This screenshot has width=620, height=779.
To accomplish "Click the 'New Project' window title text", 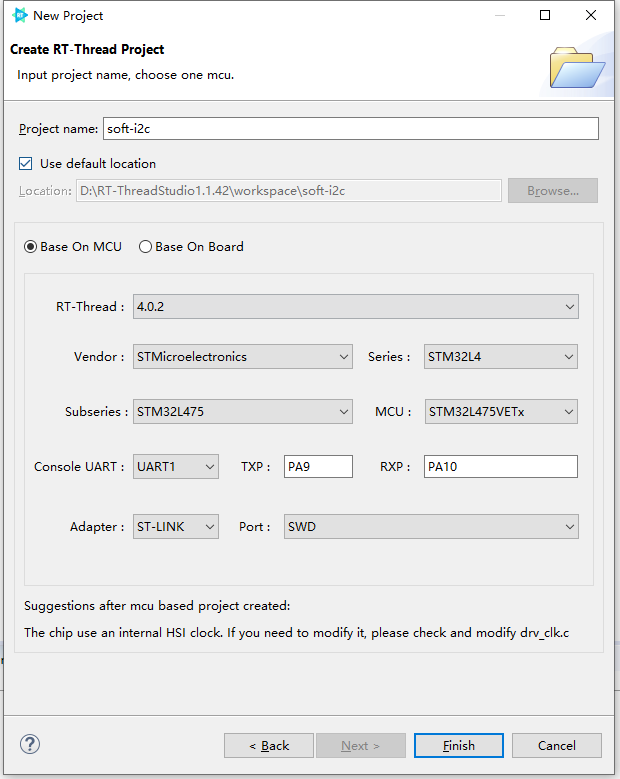I will 68,16.
